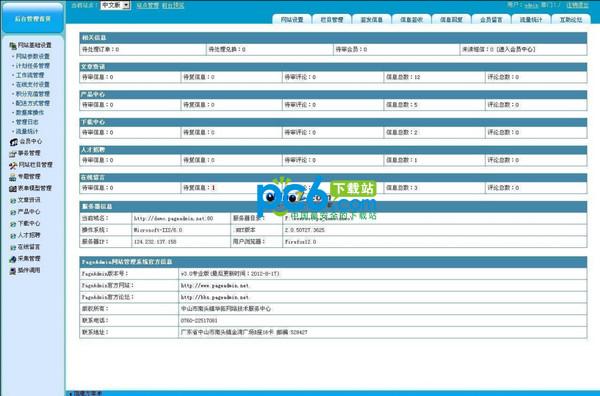Click the http://bbs.pageadmin.net forum text

(x=215, y=297)
